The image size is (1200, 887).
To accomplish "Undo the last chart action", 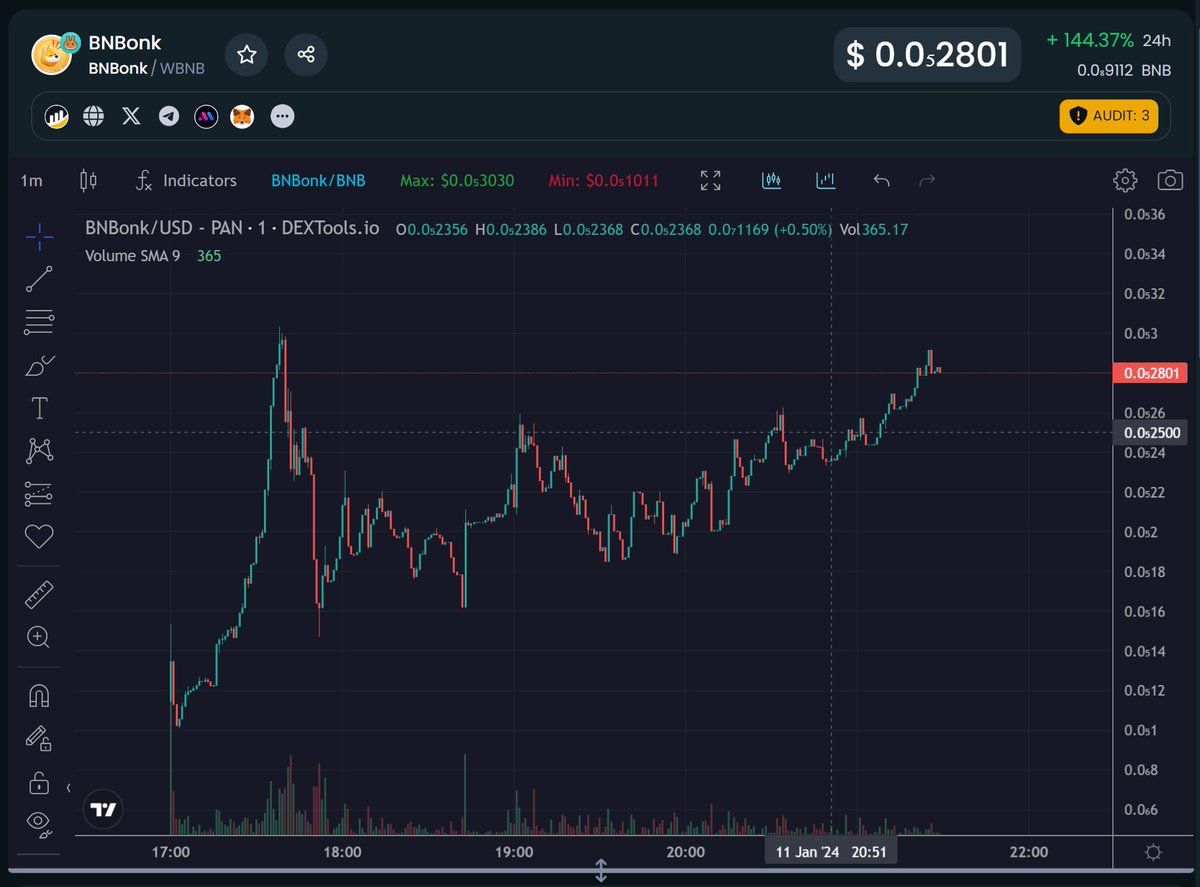I will [x=882, y=181].
